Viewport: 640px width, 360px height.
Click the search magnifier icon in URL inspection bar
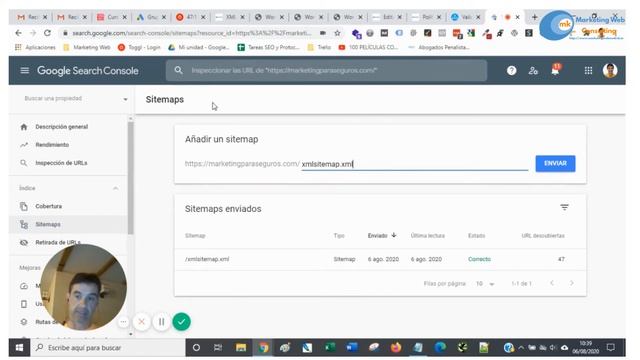pyautogui.click(x=178, y=70)
